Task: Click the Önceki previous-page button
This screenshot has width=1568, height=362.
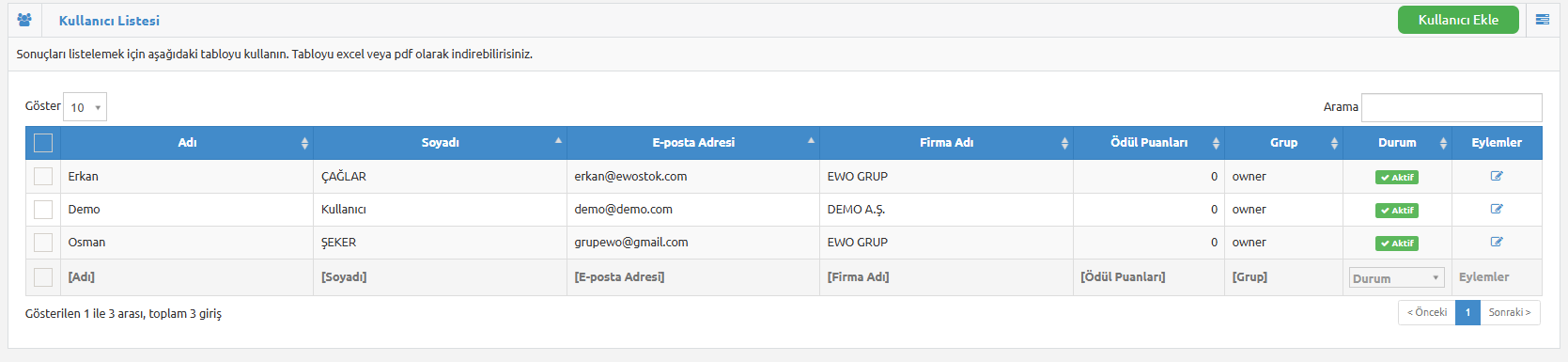Action: tap(1426, 312)
